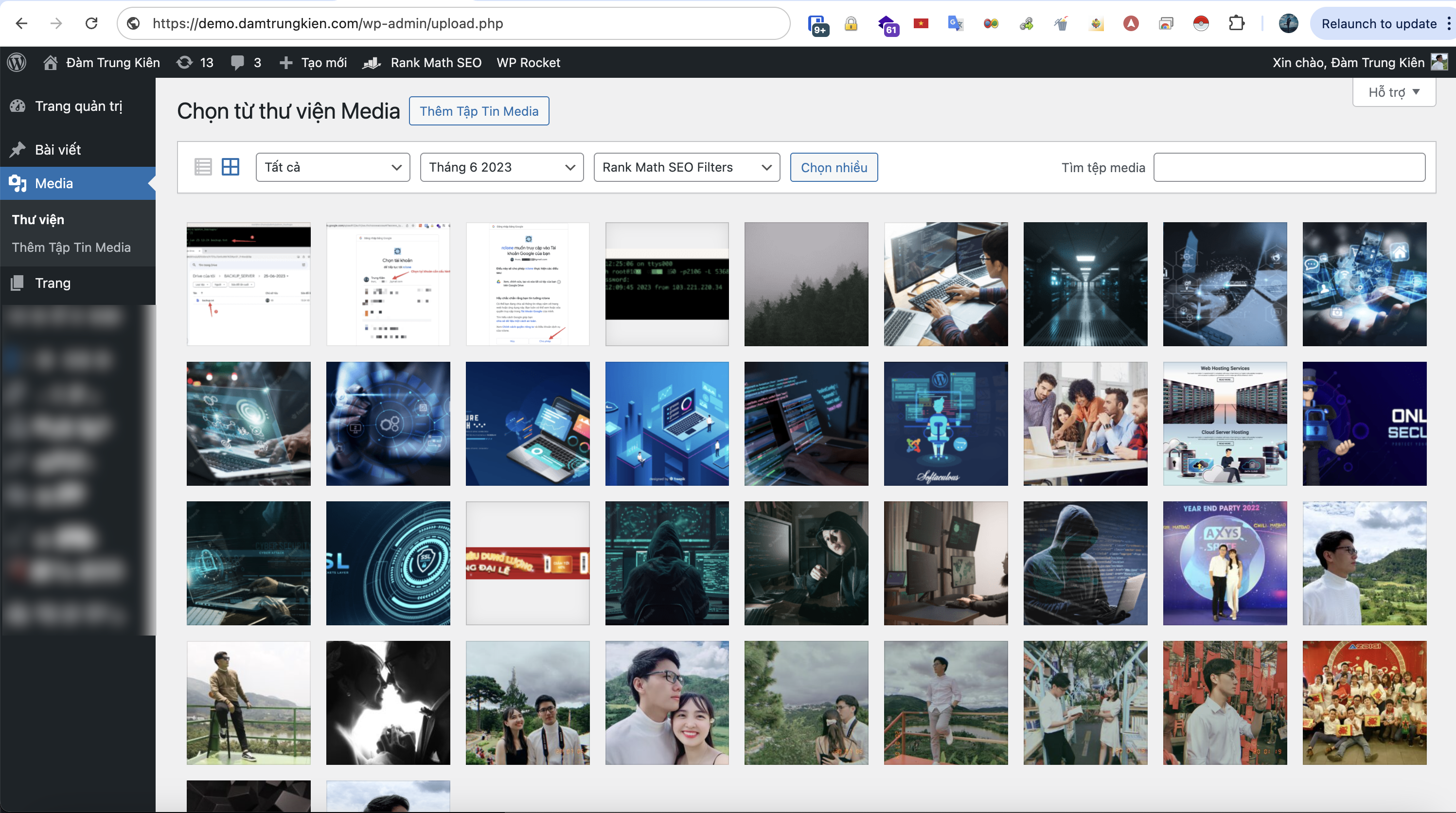Open the Chrome profile avatar
Screen dimensions: 1456x813
(x=1288, y=23)
